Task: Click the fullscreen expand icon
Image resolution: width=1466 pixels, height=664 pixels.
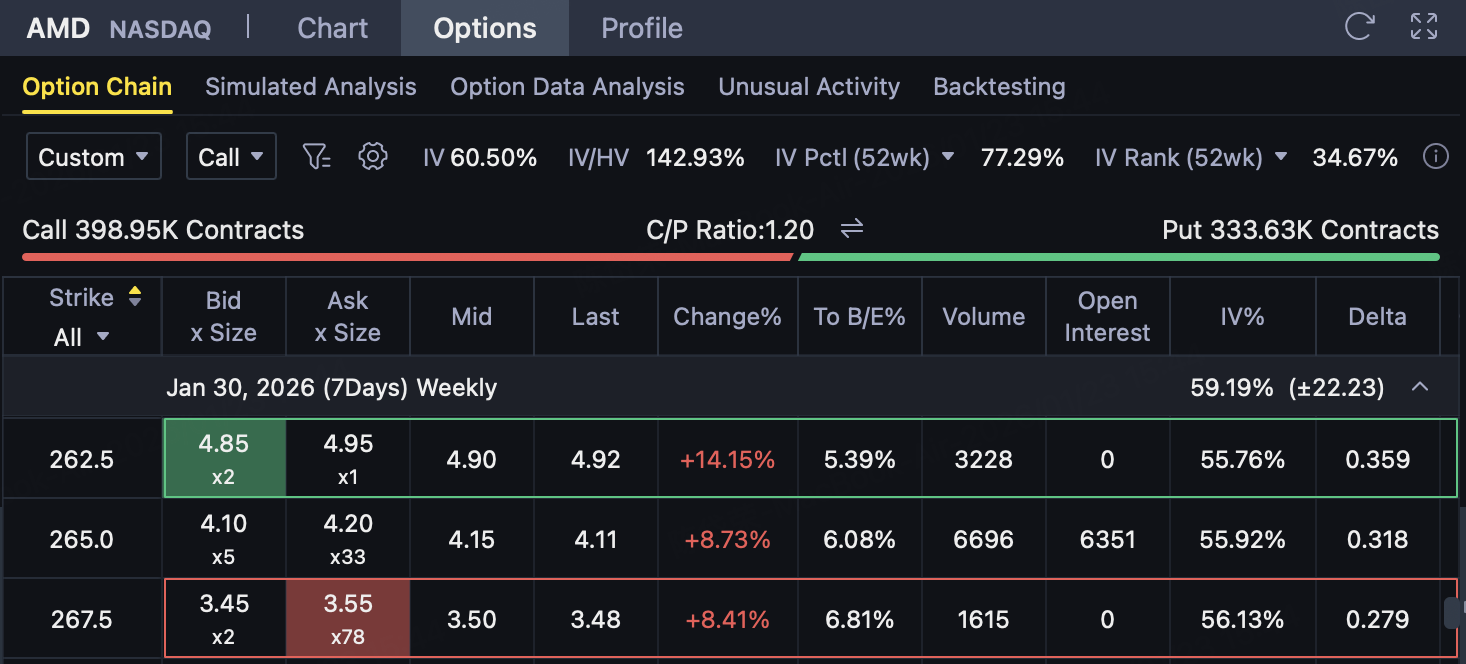Action: (x=1423, y=27)
